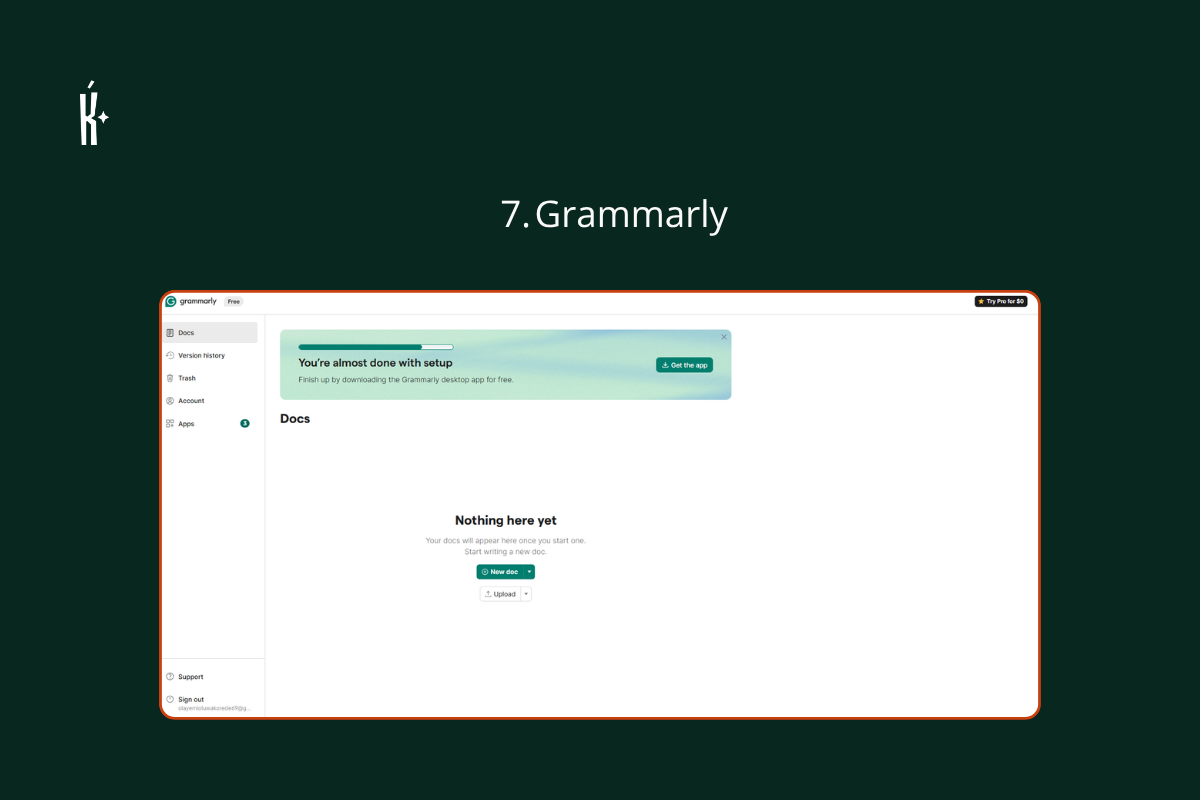Click the Free plan badge
This screenshot has width=1200, height=800.
pyautogui.click(x=233, y=301)
